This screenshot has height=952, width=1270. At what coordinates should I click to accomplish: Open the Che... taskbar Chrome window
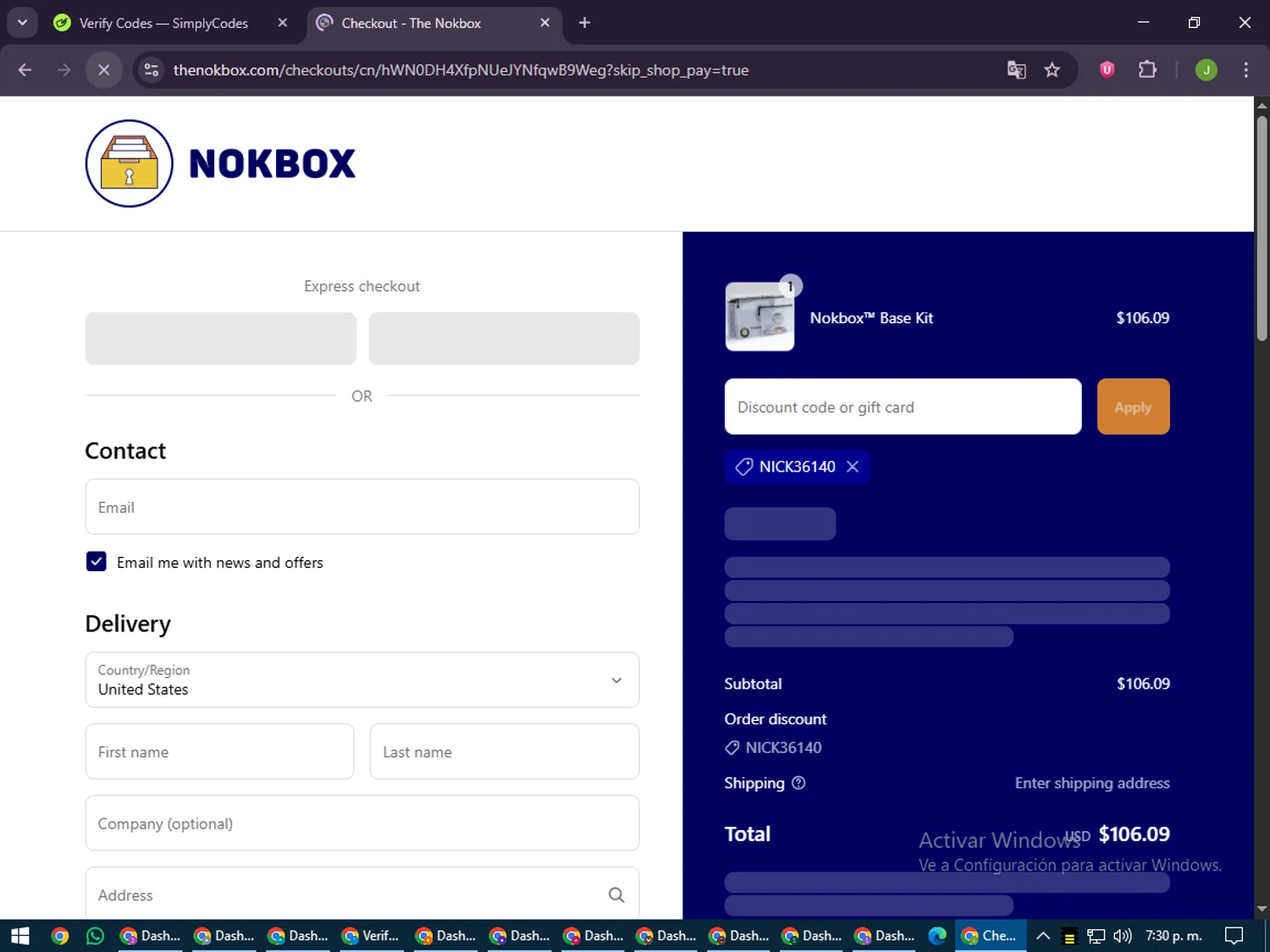991,935
